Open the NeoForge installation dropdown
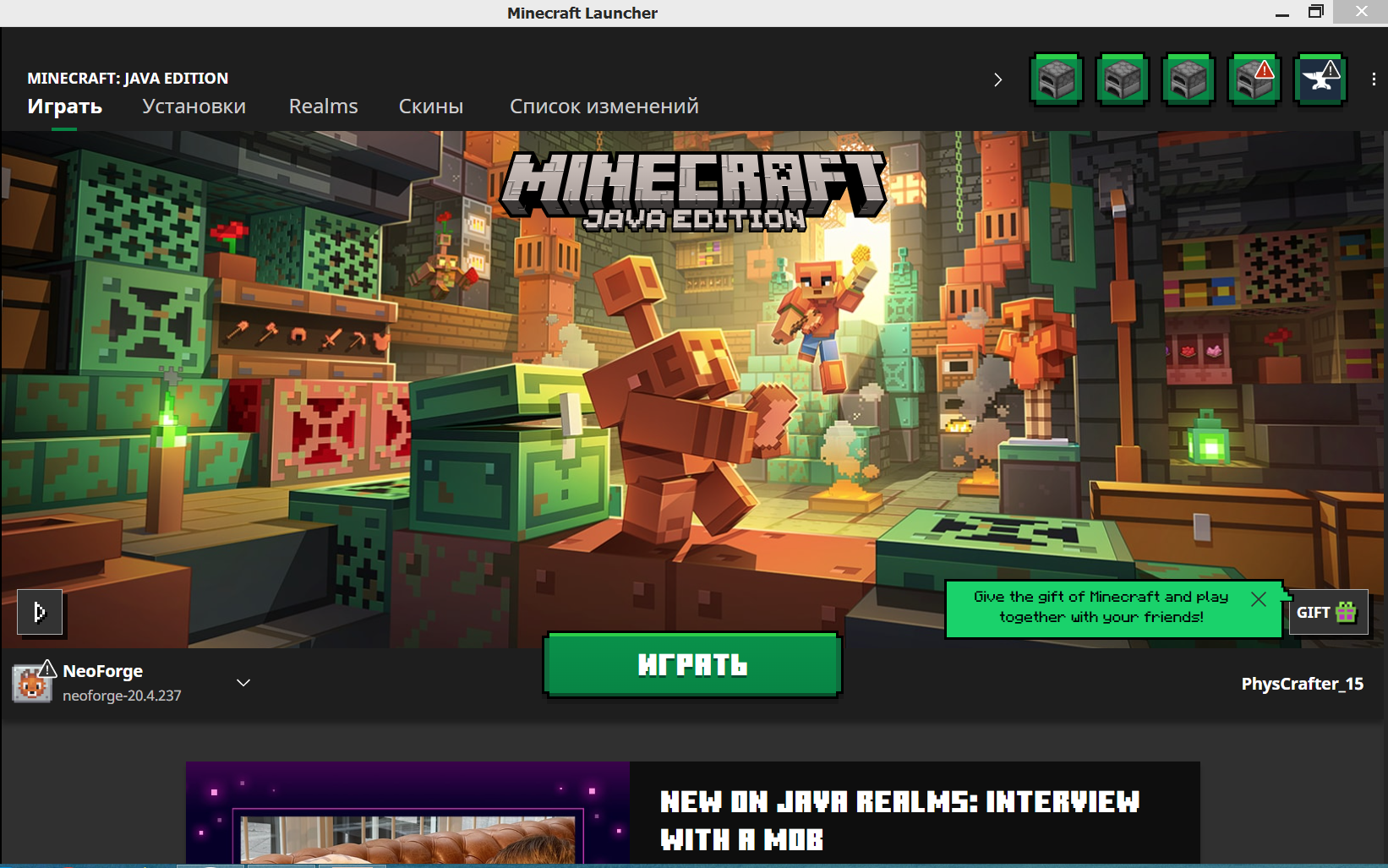This screenshot has width=1388, height=868. pyautogui.click(x=243, y=683)
